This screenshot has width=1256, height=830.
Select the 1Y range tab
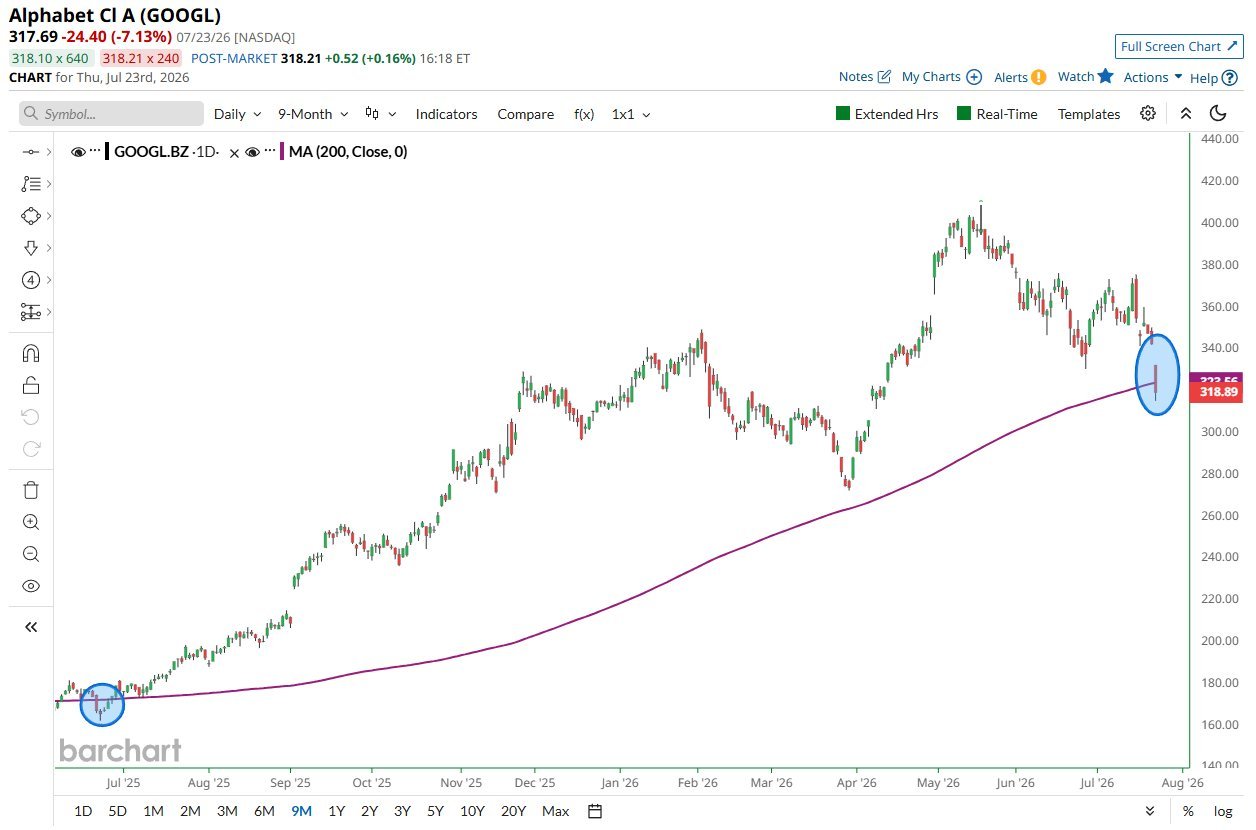pos(337,811)
